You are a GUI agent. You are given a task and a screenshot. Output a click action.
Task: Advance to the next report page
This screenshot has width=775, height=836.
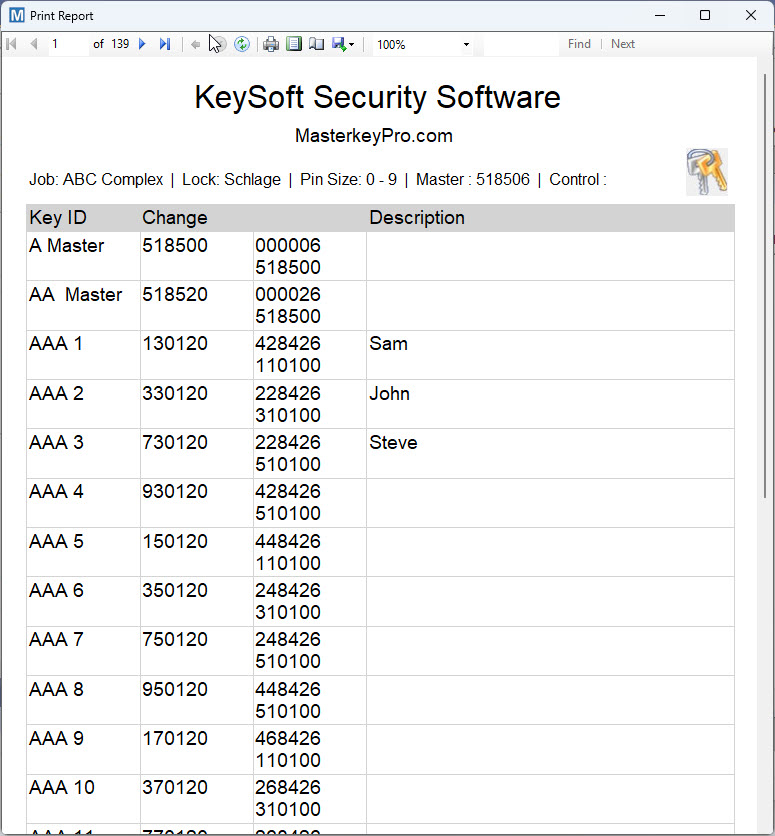(x=141, y=43)
